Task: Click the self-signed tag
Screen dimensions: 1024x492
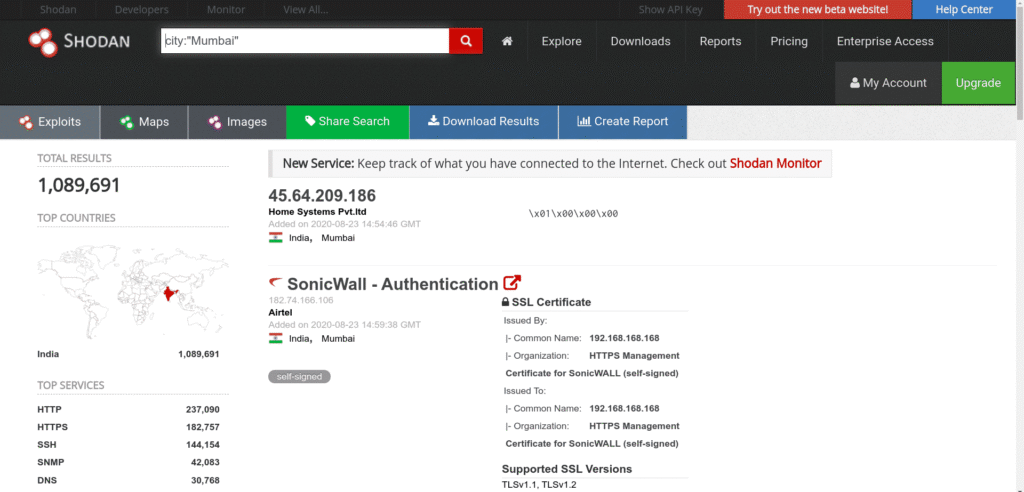Action: (299, 376)
